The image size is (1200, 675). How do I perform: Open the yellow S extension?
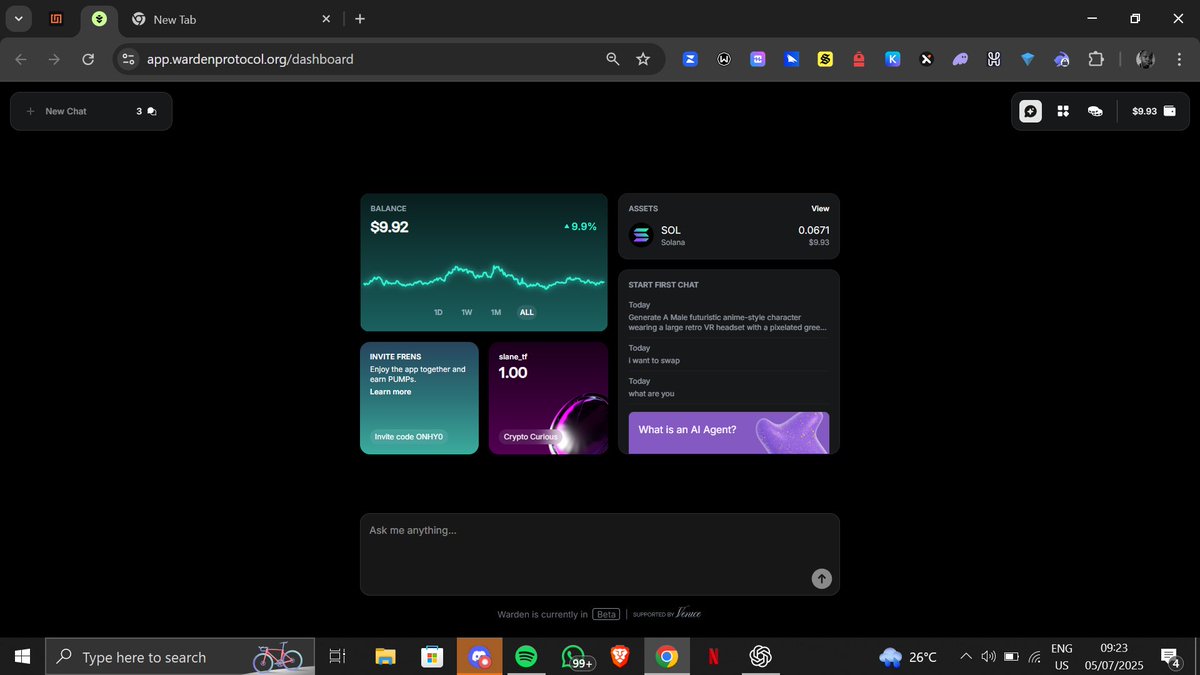[x=825, y=59]
